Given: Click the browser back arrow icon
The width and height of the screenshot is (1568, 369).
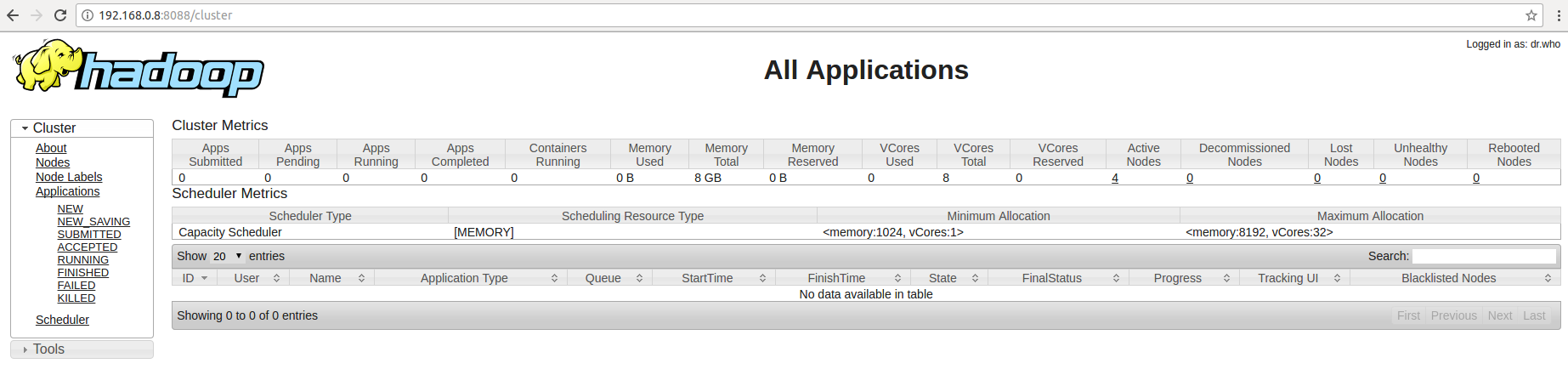Looking at the screenshot, I should point(13,15).
